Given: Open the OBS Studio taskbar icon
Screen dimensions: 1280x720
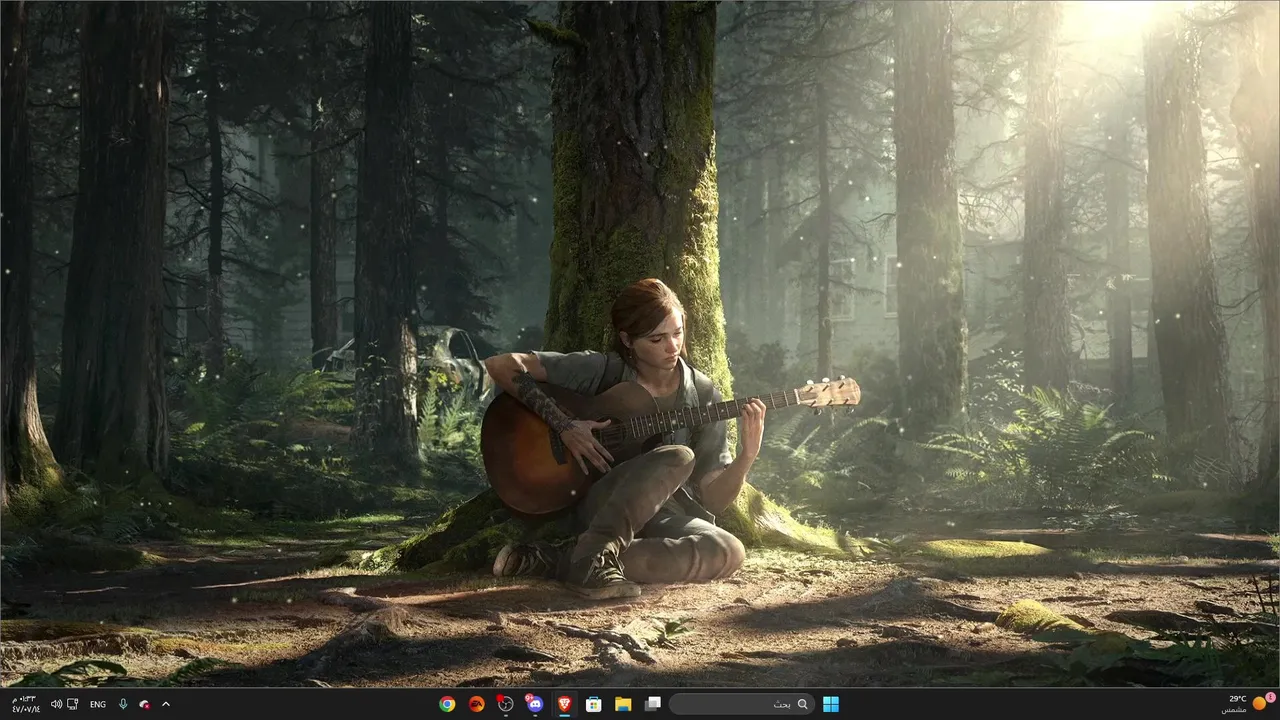Looking at the screenshot, I should coord(505,704).
